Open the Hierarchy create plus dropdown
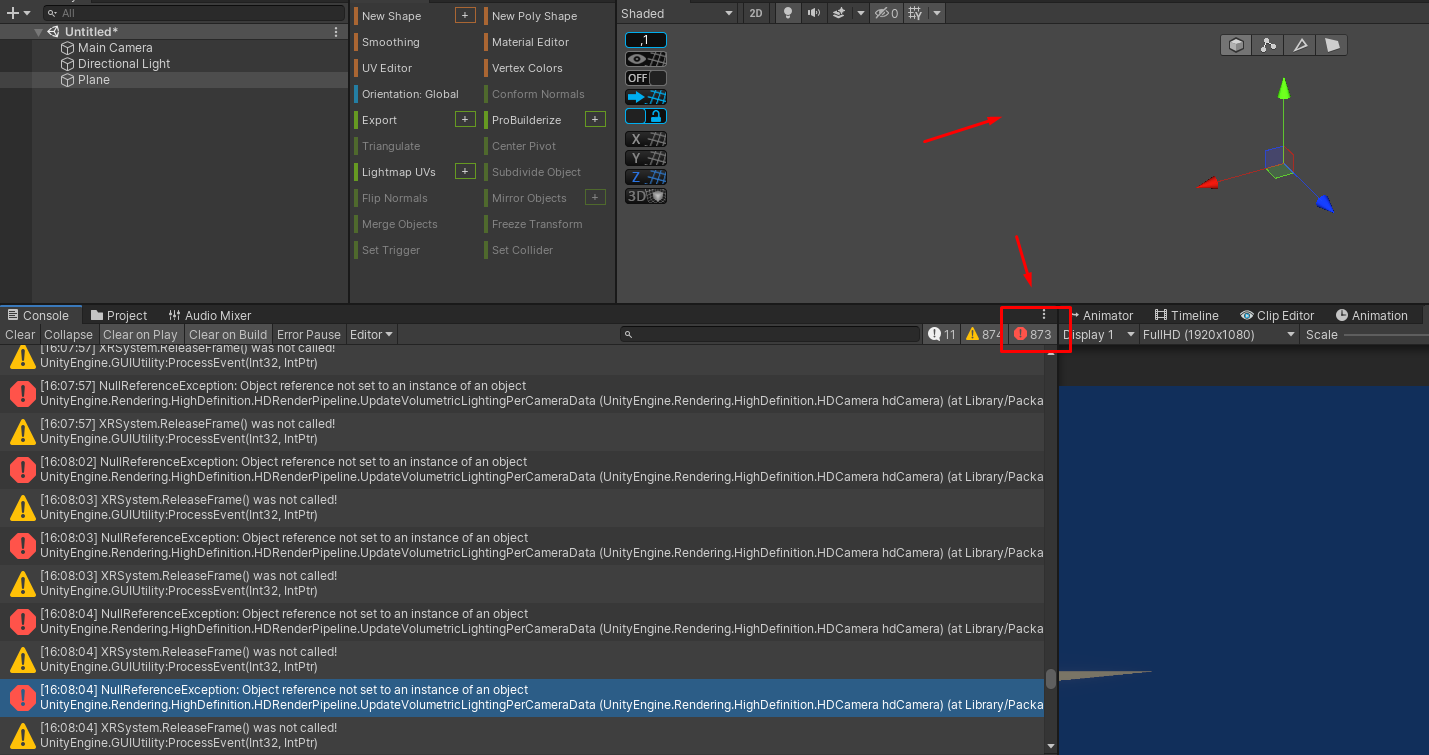1429x755 pixels. point(19,13)
